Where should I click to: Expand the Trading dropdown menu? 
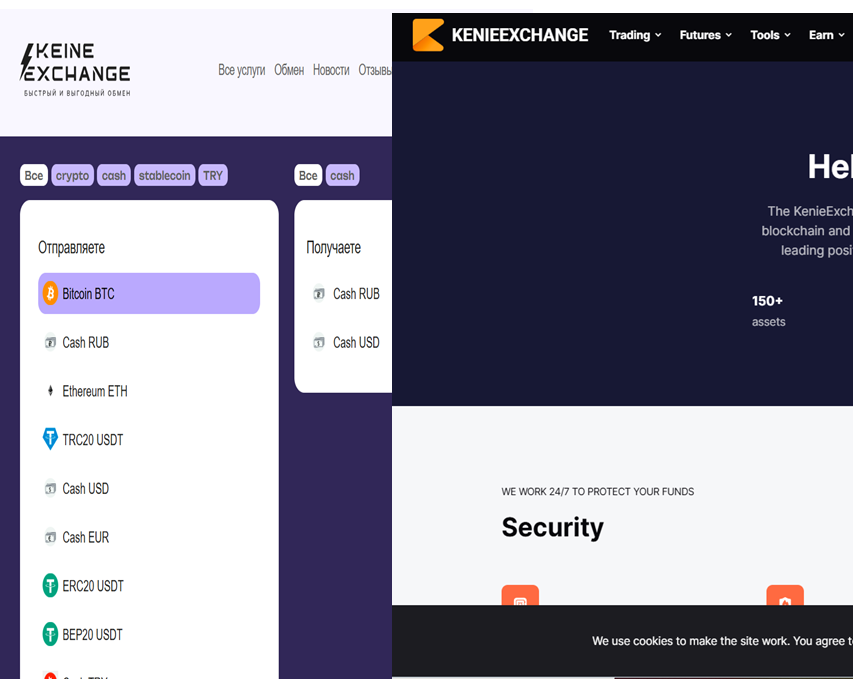pos(635,35)
